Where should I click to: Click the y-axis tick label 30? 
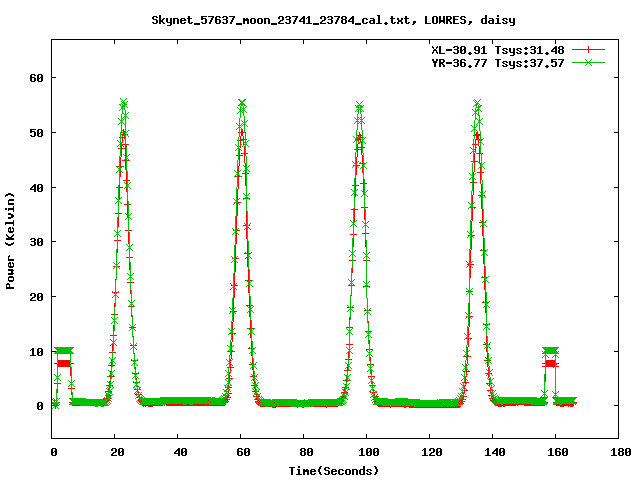(x=36, y=242)
